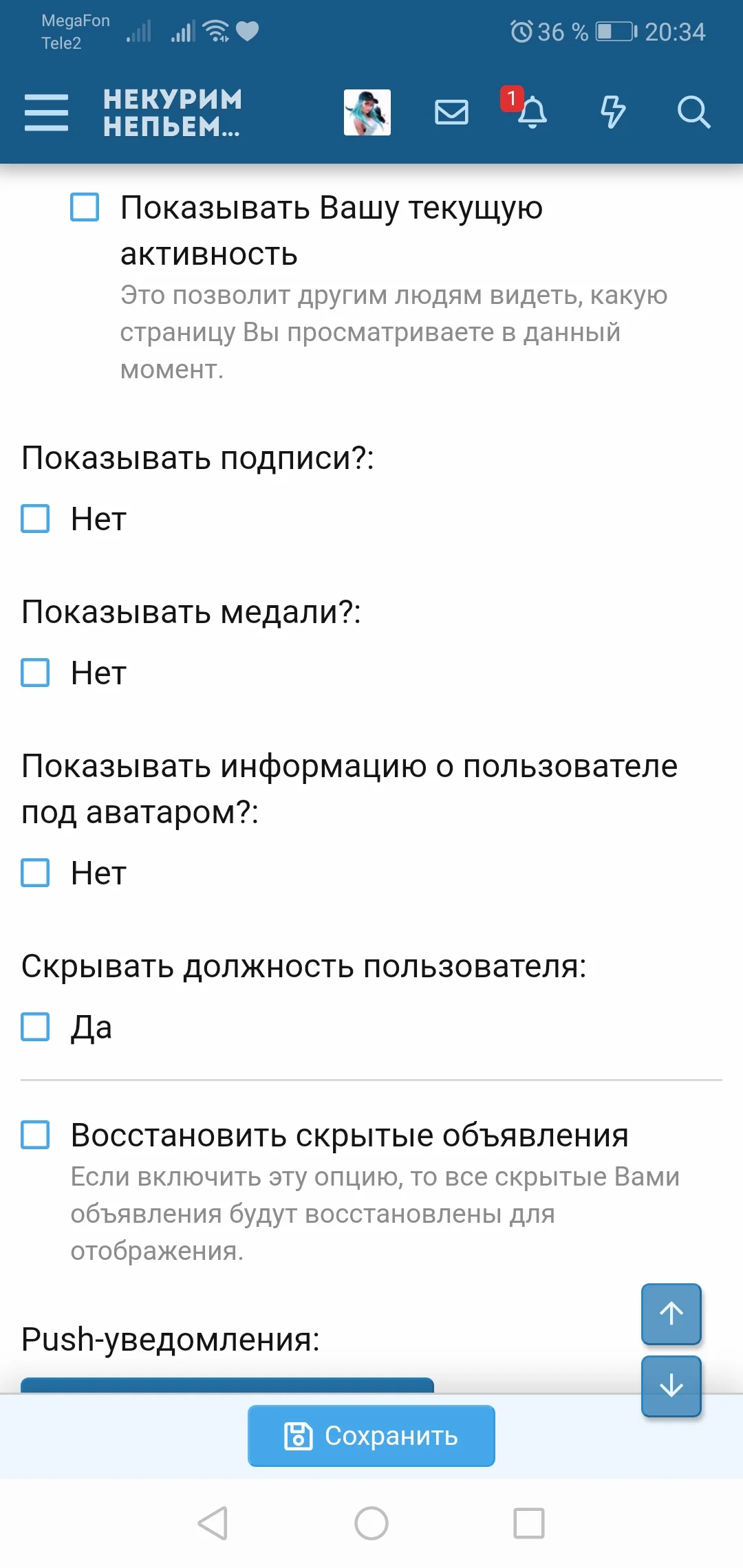Open Android recent apps square button
This screenshot has width=743, height=1568.
(x=529, y=1523)
